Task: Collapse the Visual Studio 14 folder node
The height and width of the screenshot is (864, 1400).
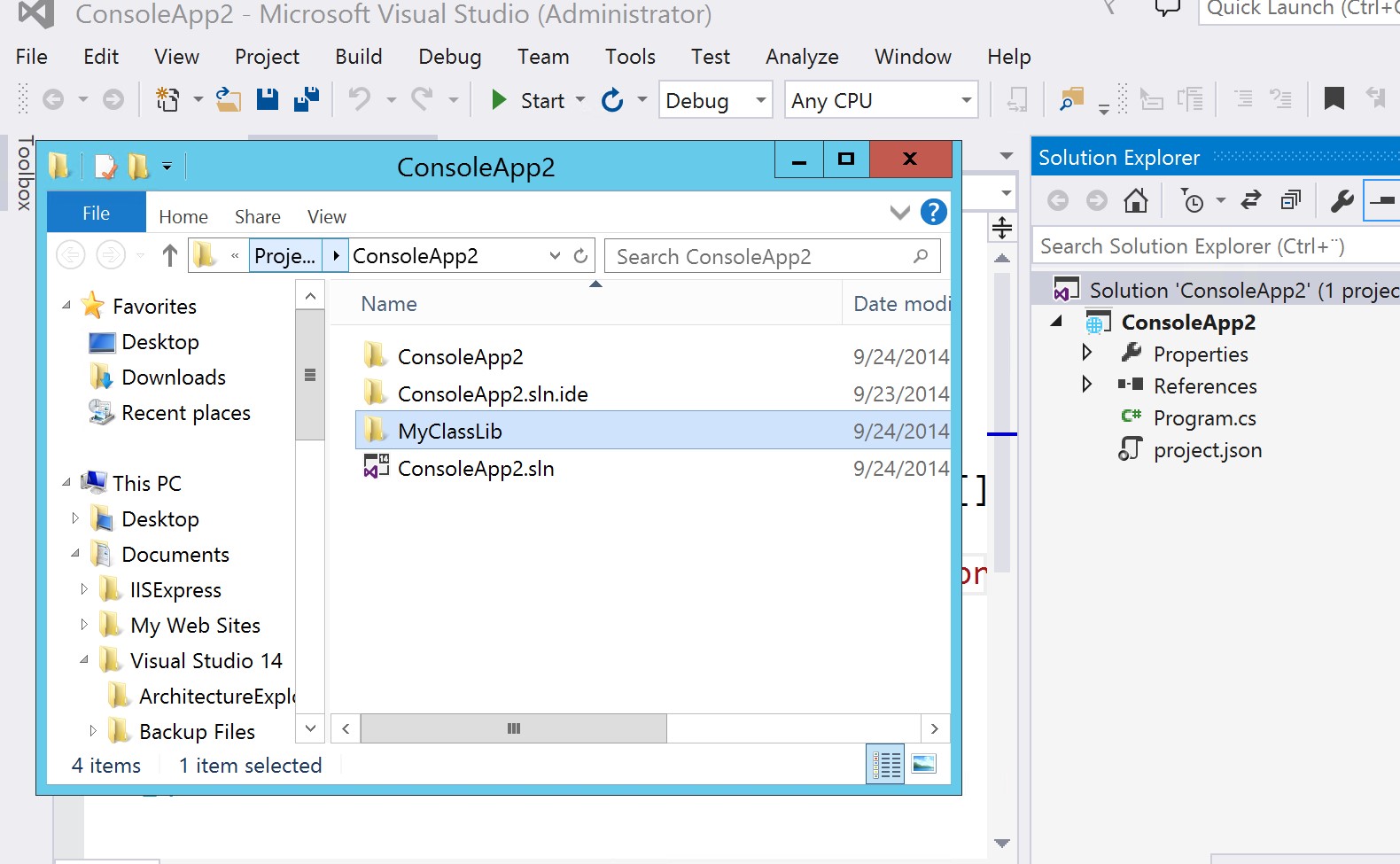Action: tap(84, 659)
